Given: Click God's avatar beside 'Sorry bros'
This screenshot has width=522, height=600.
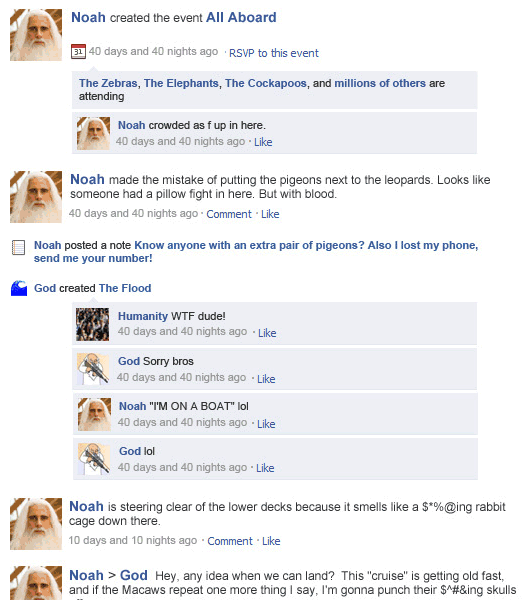Looking at the screenshot, I should pyautogui.click(x=93, y=369).
